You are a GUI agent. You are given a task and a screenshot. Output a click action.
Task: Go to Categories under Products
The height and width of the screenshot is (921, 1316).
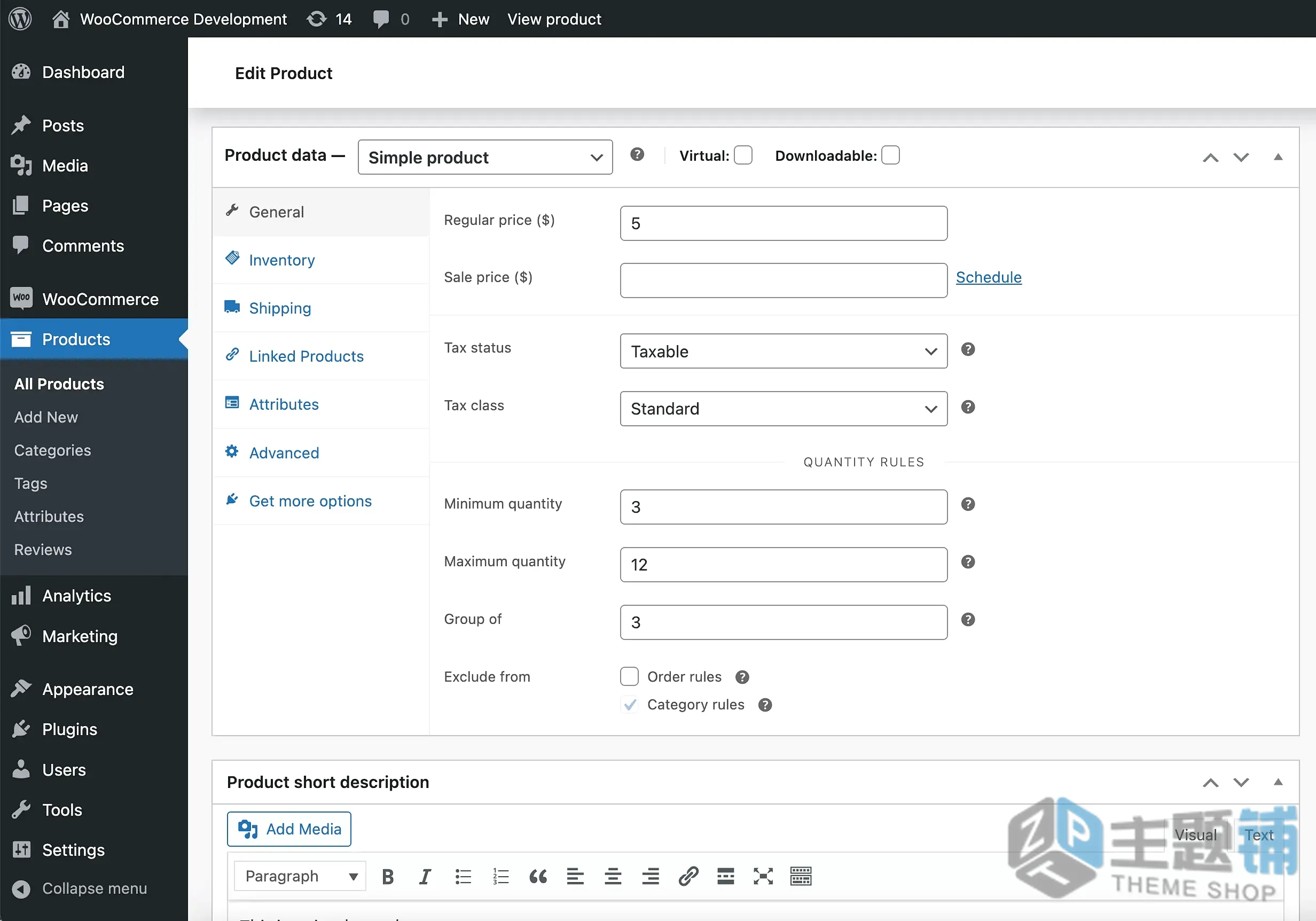[53, 450]
